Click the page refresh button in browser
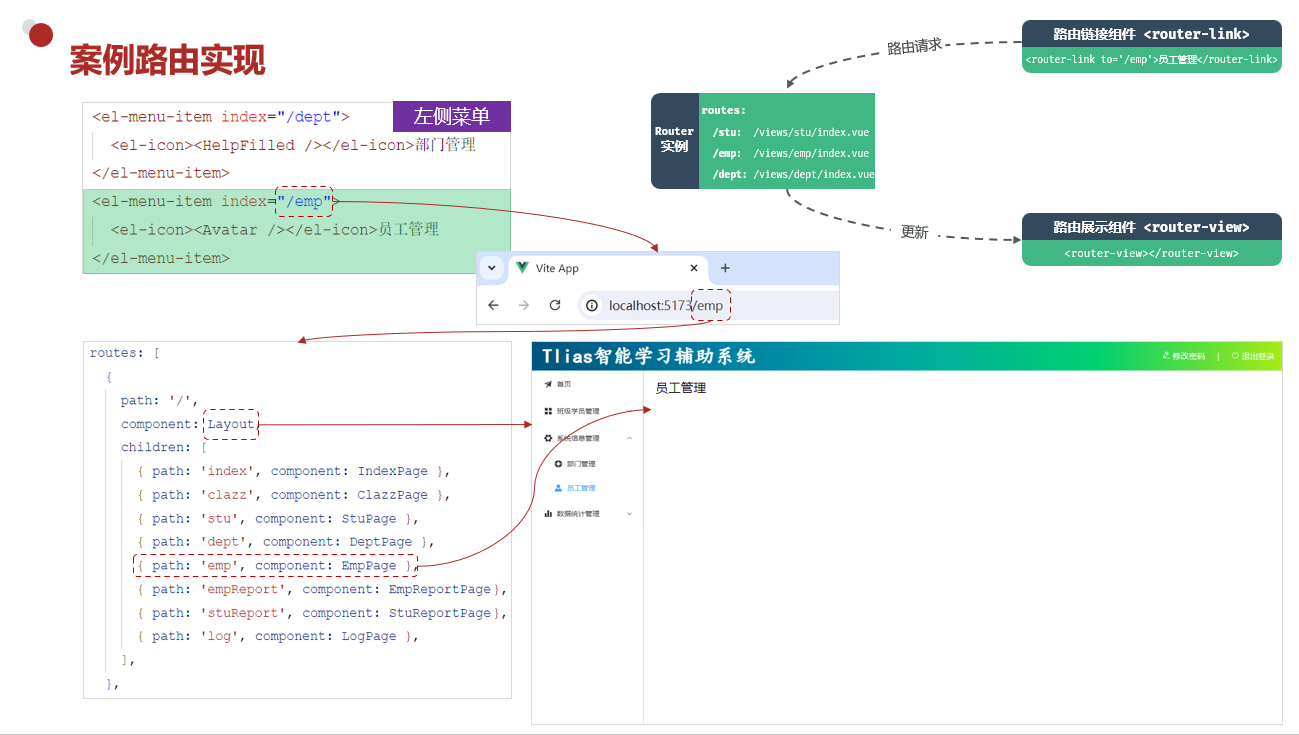Screen dimensions: 1299x735 [556, 305]
